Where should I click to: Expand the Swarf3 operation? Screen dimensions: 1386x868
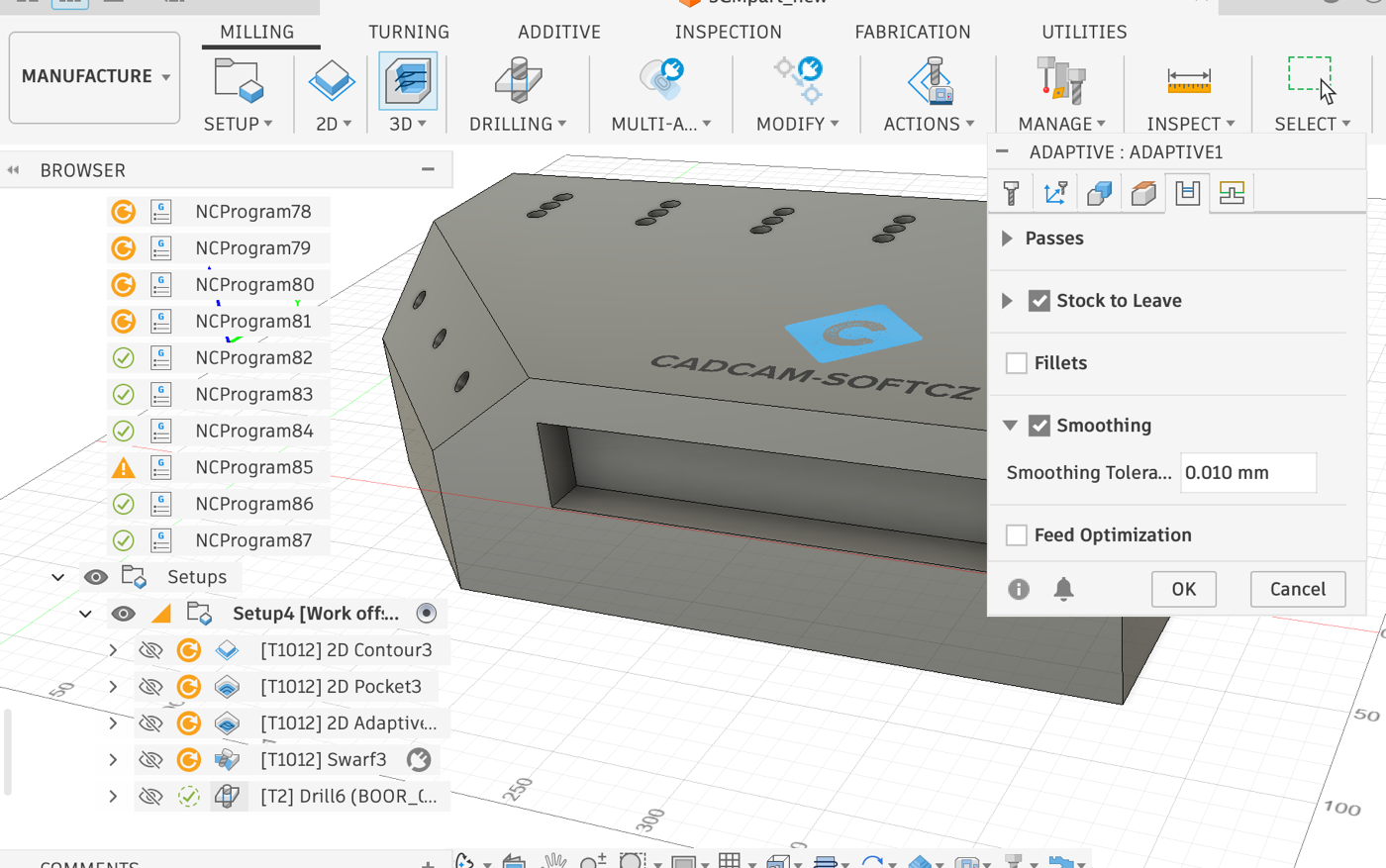coord(113,760)
